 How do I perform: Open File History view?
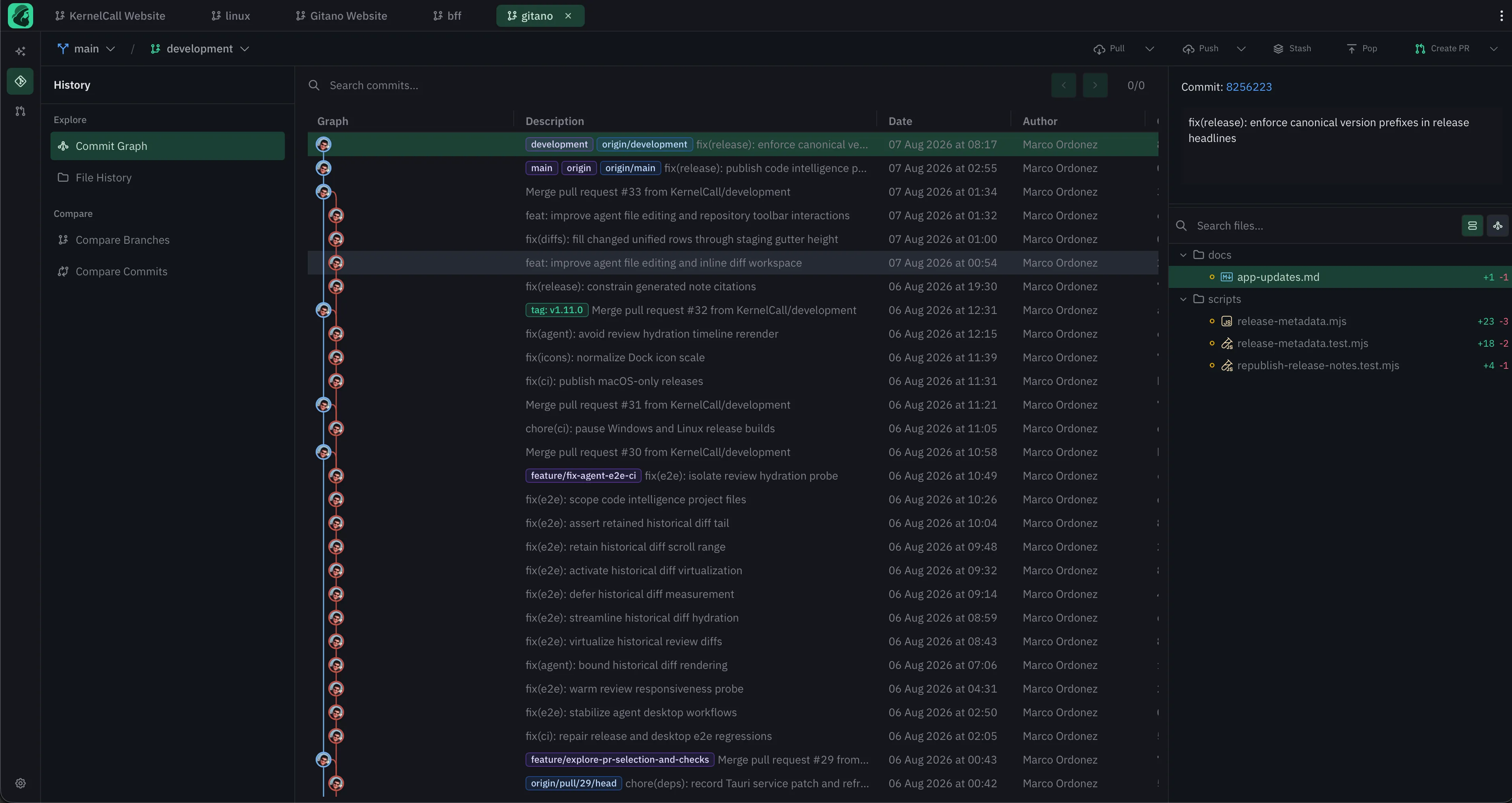coord(167,178)
